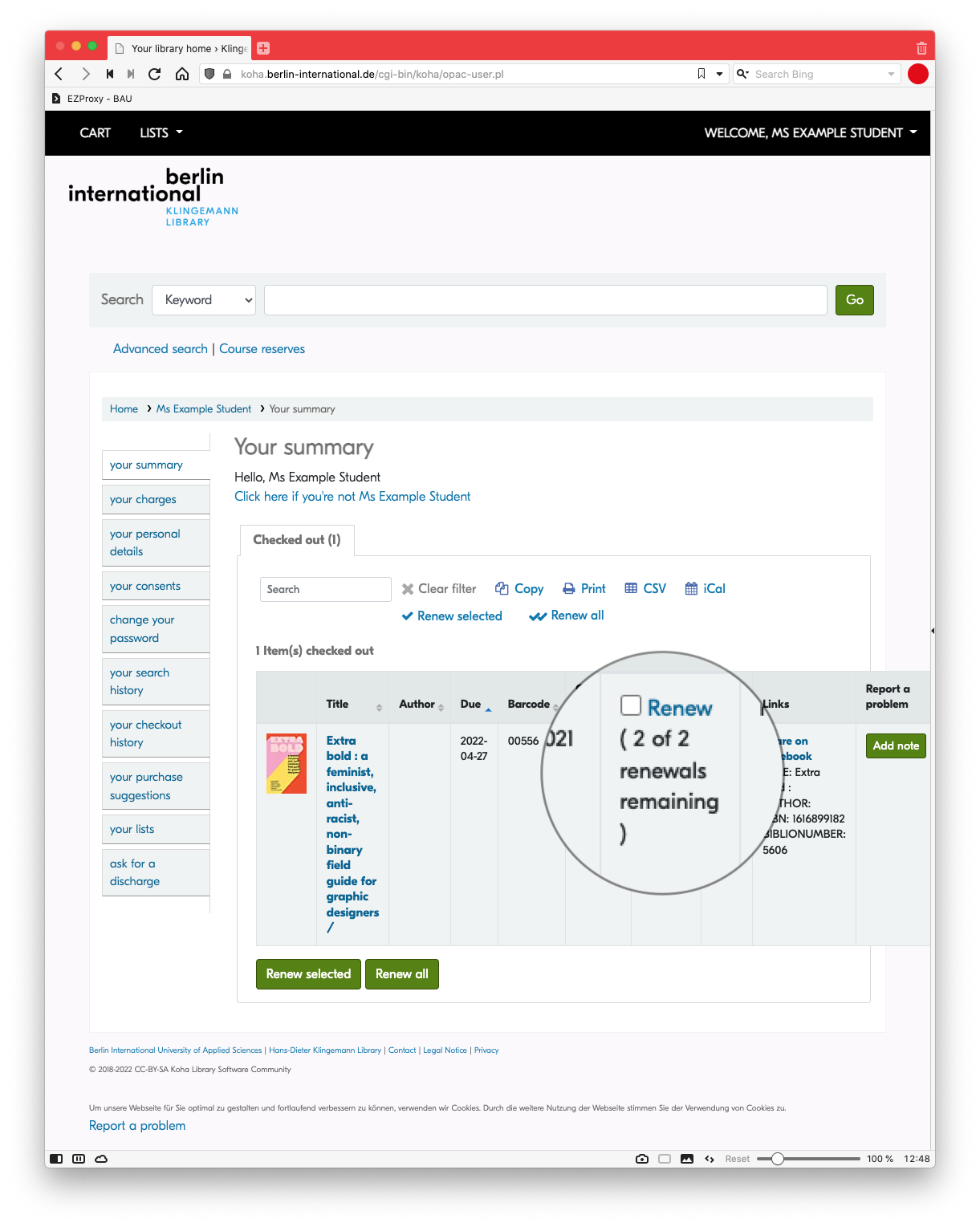Open Keyword search type dropdown
980x1227 pixels.
click(204, 300)
